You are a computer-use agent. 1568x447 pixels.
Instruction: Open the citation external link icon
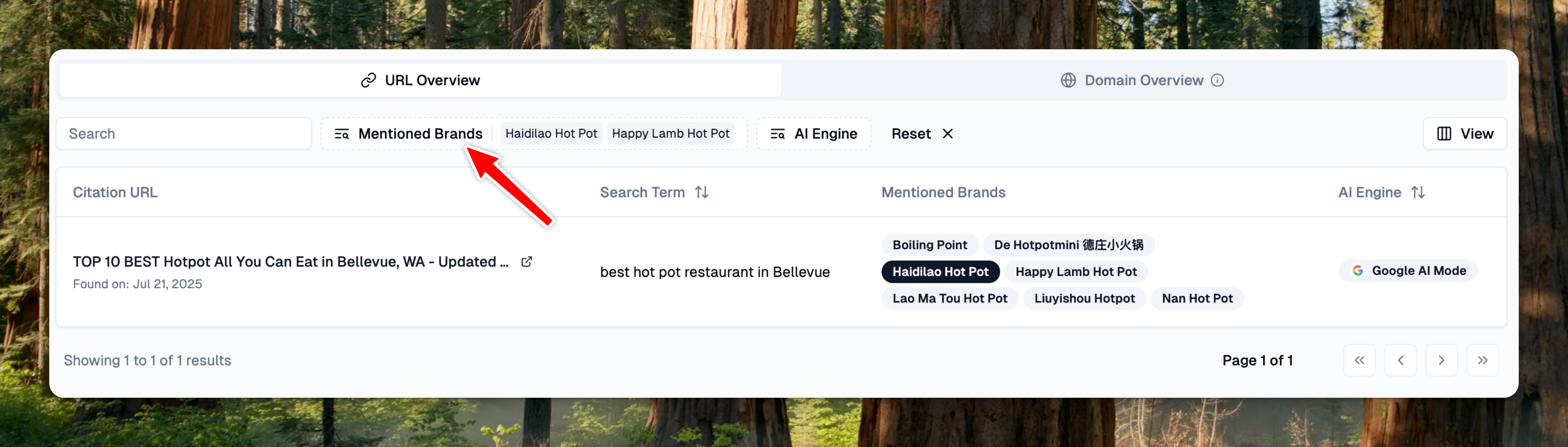(x=526, y=262)
